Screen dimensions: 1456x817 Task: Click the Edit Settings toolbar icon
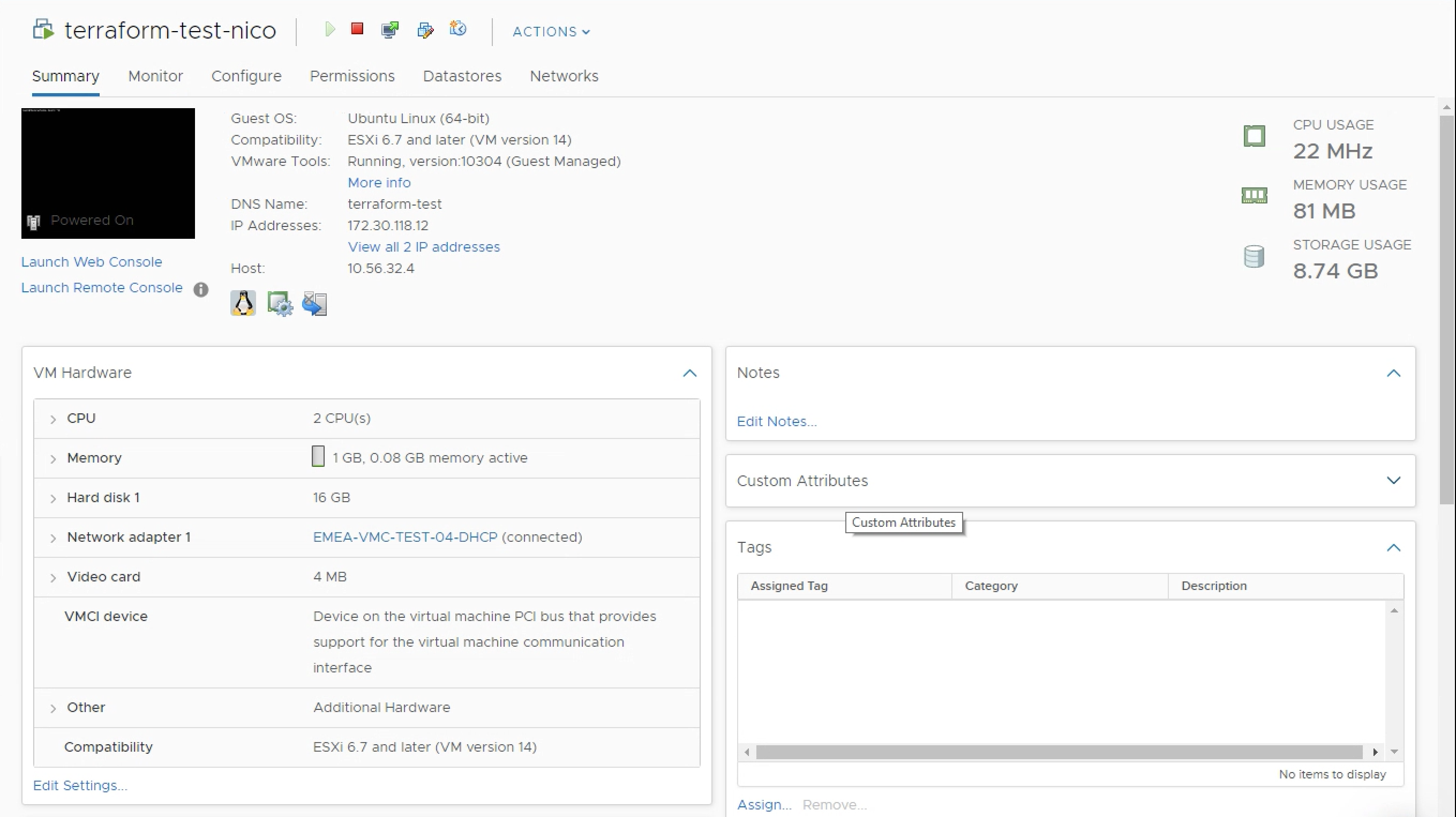coord(425,29)
